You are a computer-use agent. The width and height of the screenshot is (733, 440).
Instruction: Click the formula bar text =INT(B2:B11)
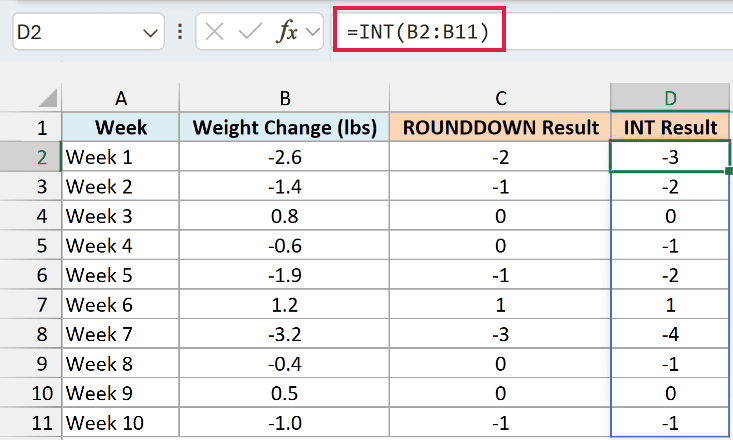418,32
